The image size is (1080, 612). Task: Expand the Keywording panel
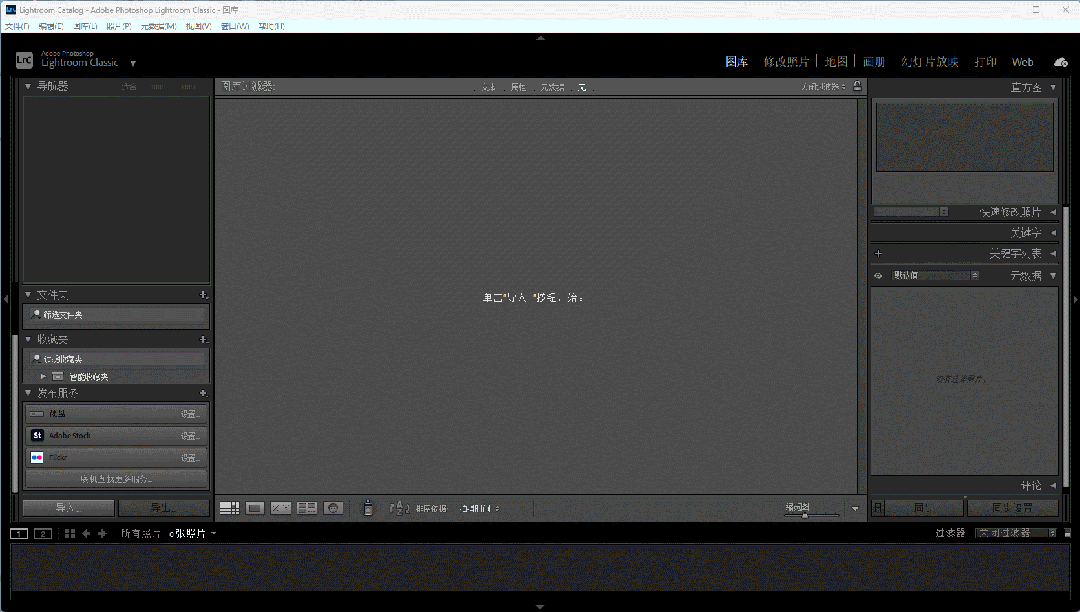point(1053,233)
